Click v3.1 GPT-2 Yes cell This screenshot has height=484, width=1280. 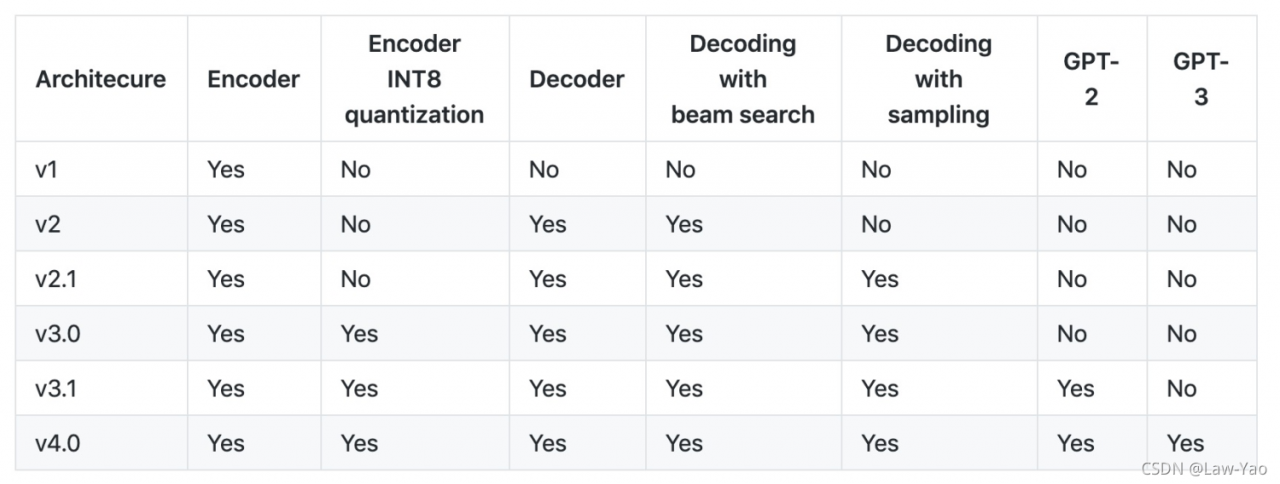point(1076,389)
